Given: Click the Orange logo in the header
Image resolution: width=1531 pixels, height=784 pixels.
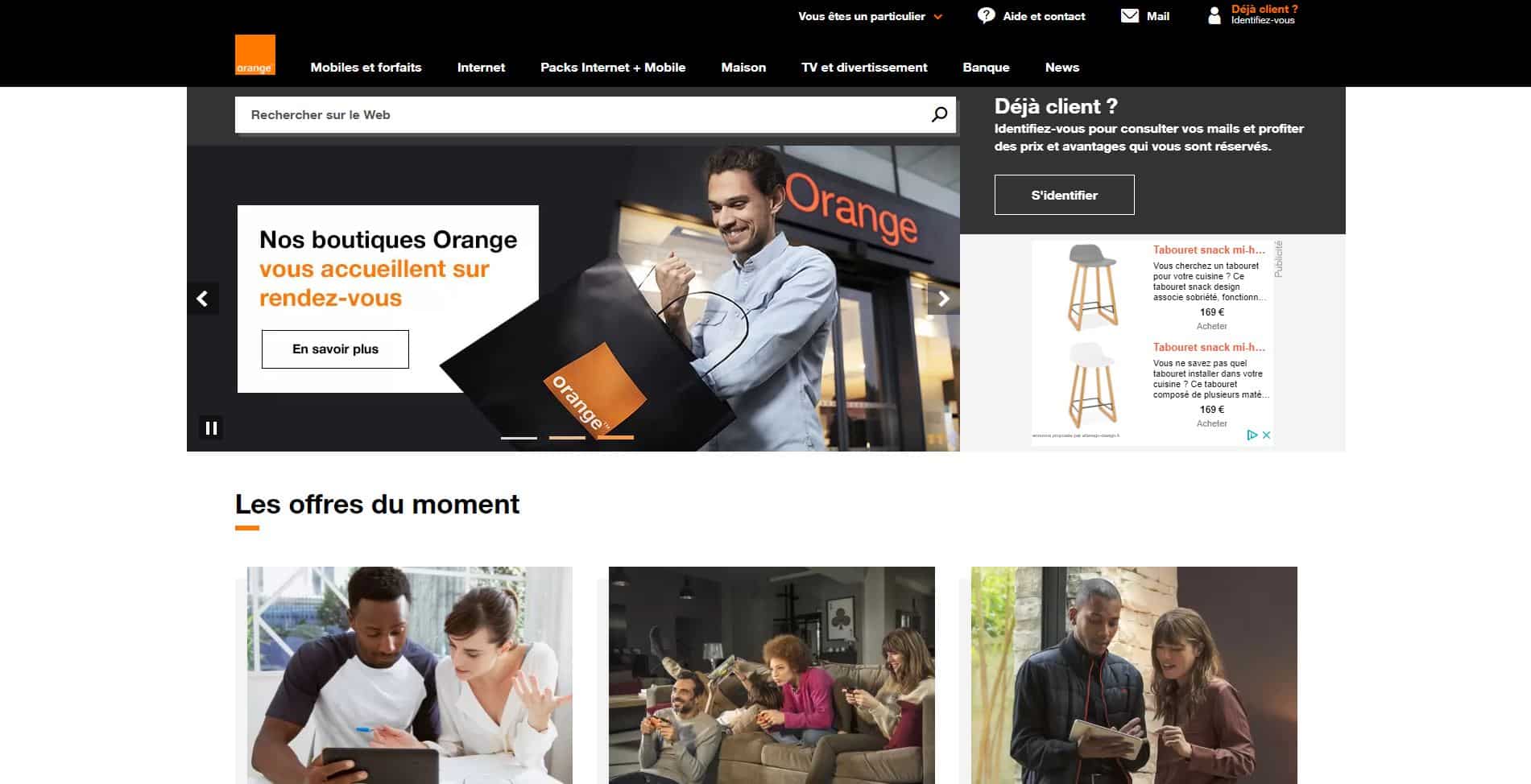Looking at the screenshot, I should pyautogui.click(x=254, y=55).
